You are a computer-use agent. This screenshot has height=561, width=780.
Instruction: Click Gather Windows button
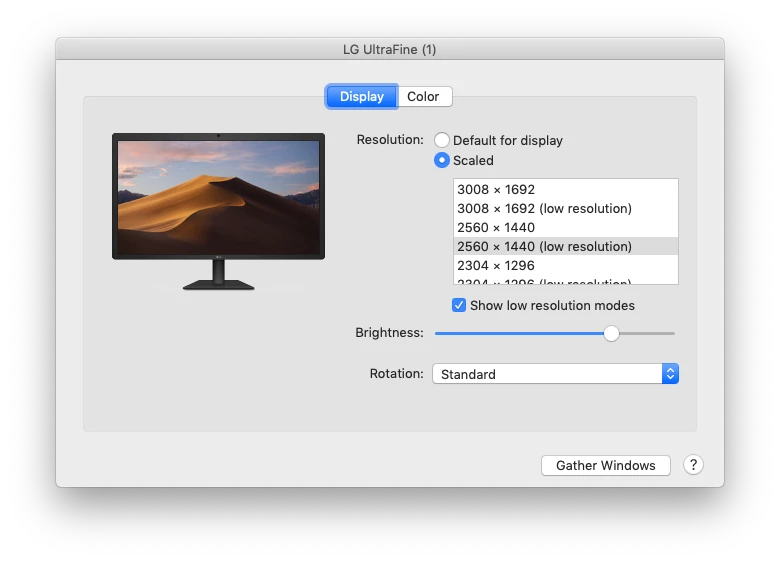click(605, 466)
